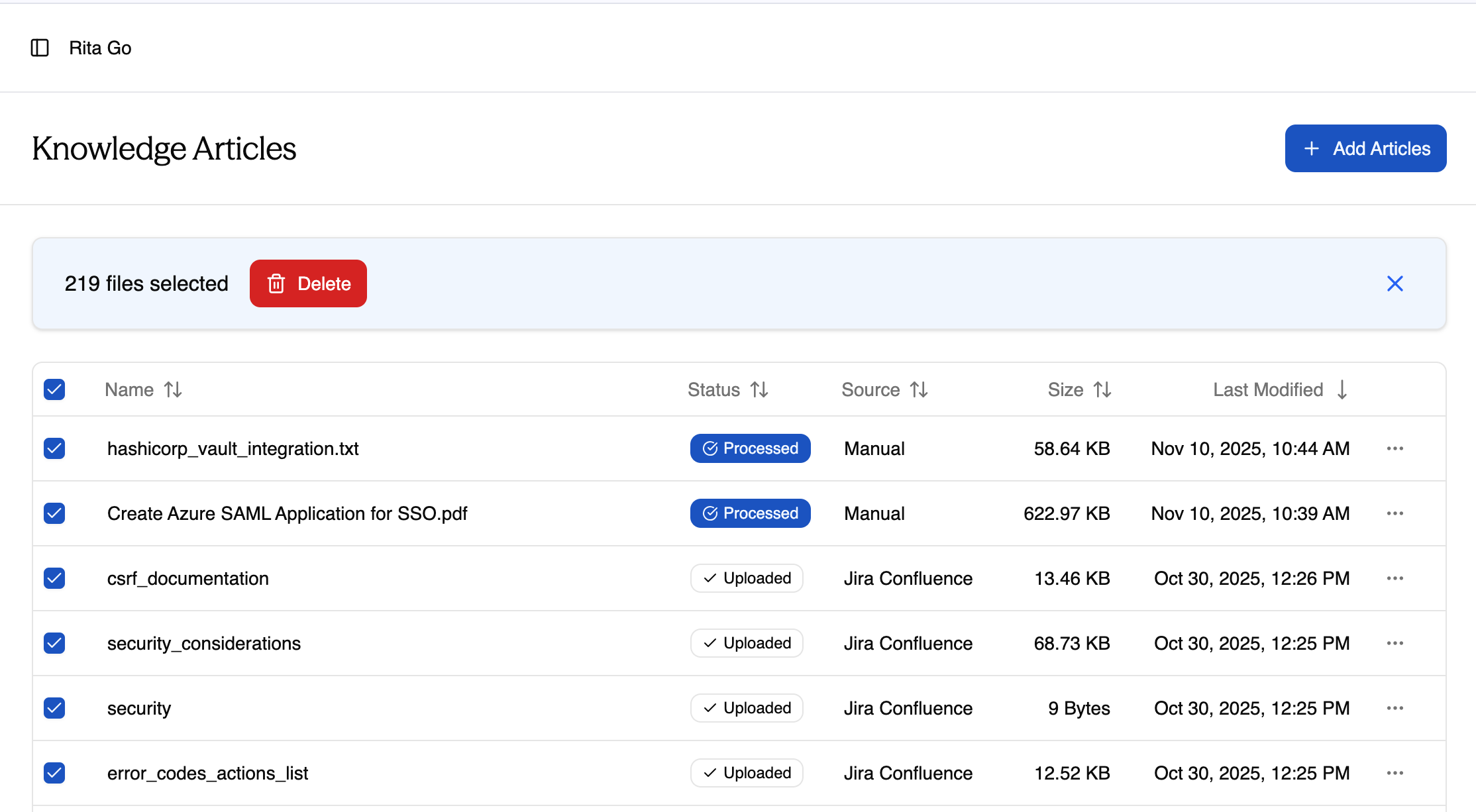
Task: Click the Processed badge on the hashicorp_vault_integration.txt row
Action: click(750, 448)
